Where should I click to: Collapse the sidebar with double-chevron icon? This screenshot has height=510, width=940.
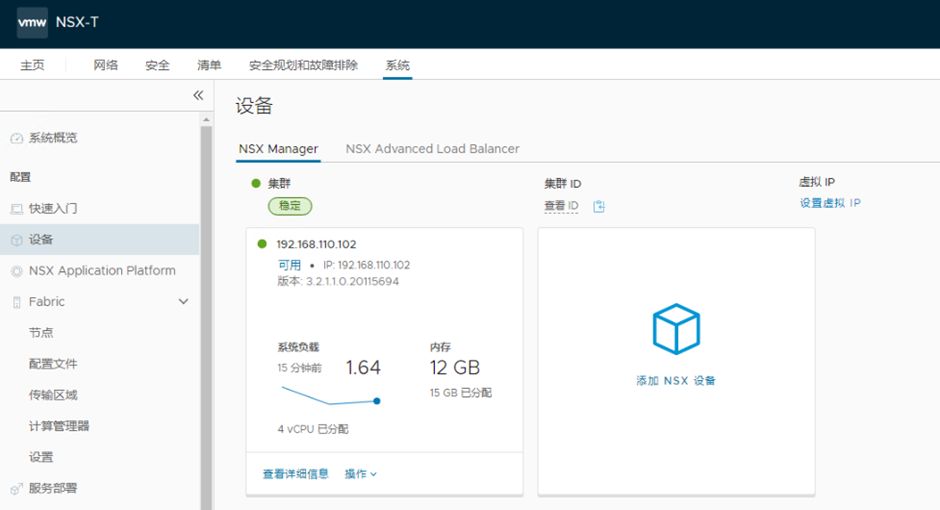pyautogui.click(x=198, y=95)
